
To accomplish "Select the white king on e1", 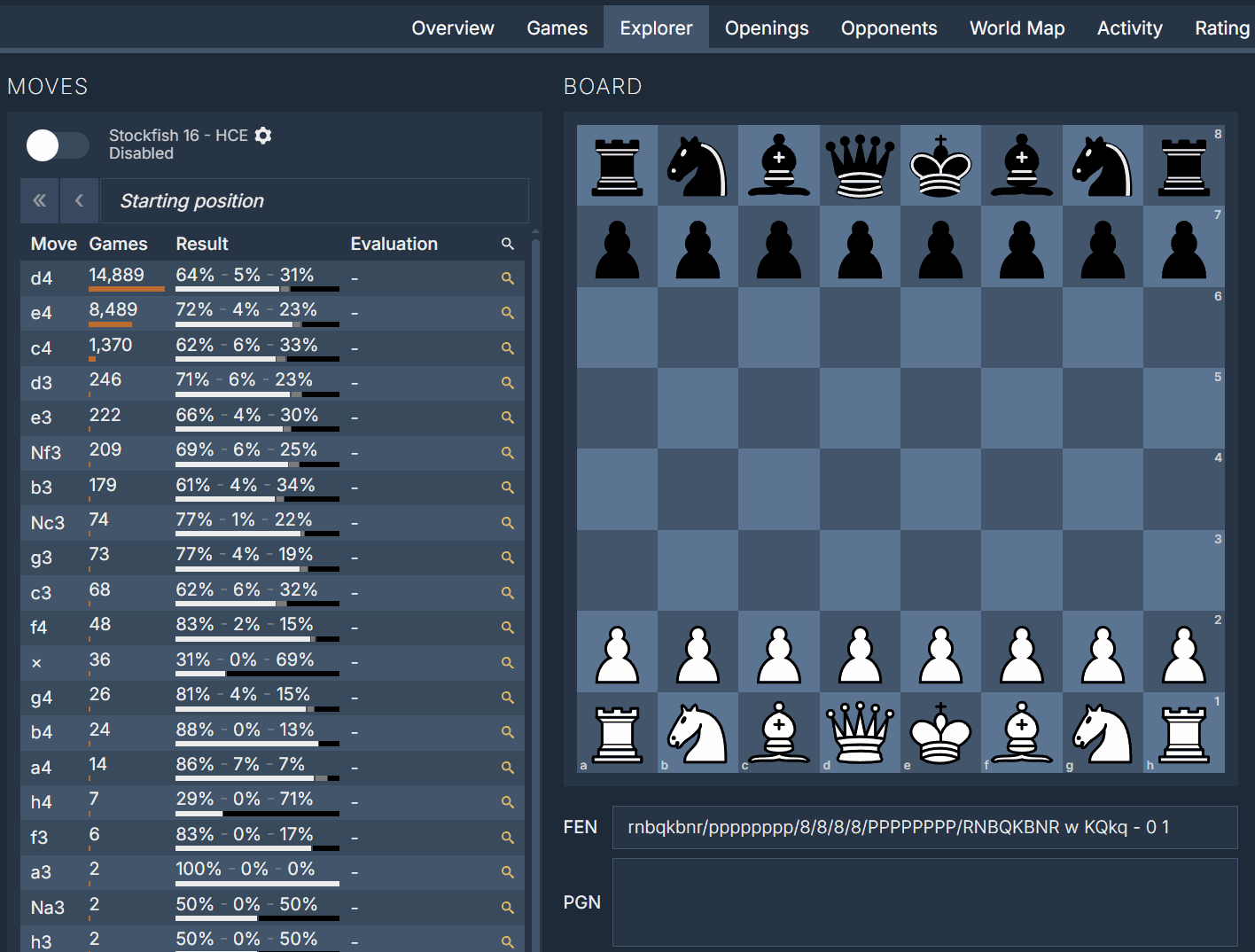I will (940, 732).
